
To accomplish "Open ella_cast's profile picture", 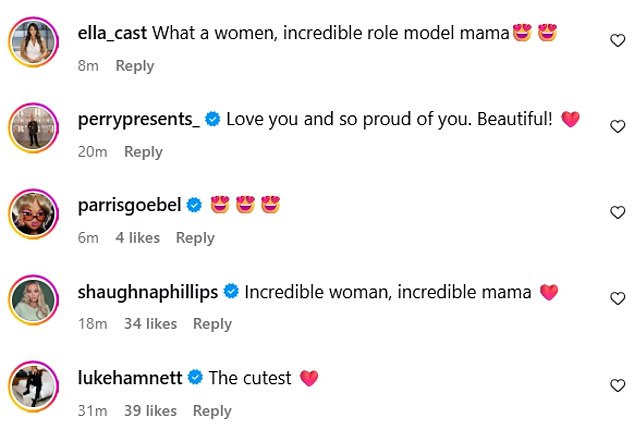I will coord(34,44).
